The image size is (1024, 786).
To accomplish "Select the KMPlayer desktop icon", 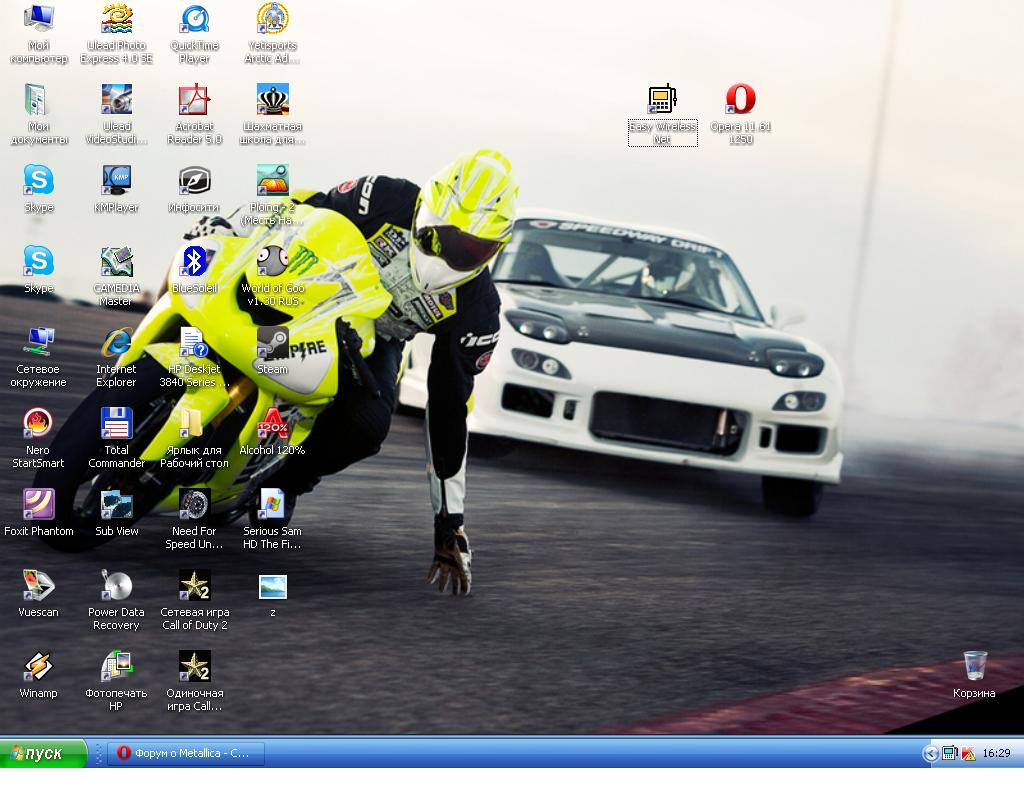I will point(117,181).
